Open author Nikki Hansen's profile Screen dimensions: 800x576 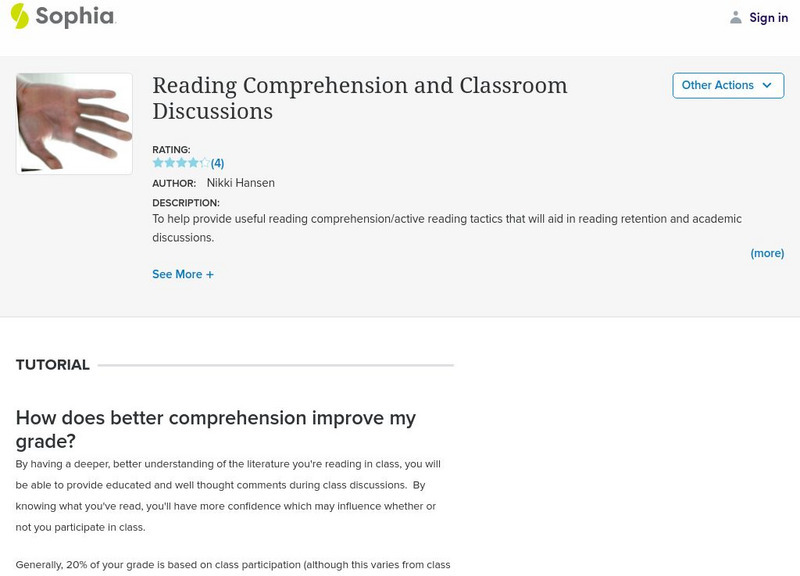click(240, 183)
